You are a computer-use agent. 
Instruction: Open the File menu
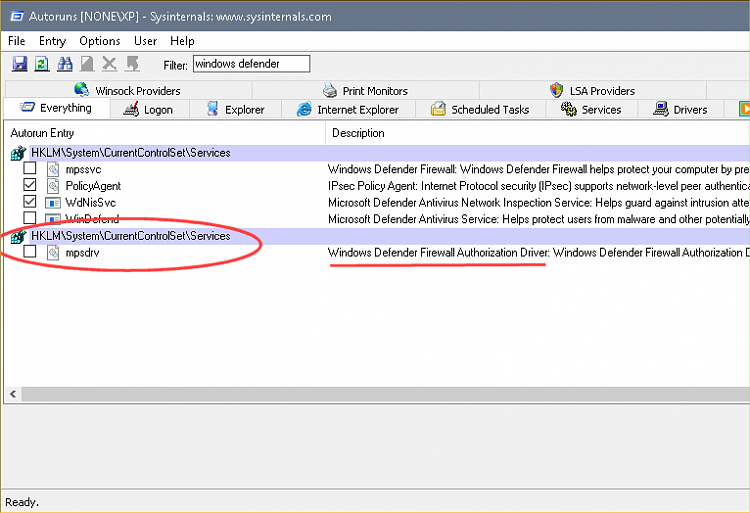[x=17, y=41]
